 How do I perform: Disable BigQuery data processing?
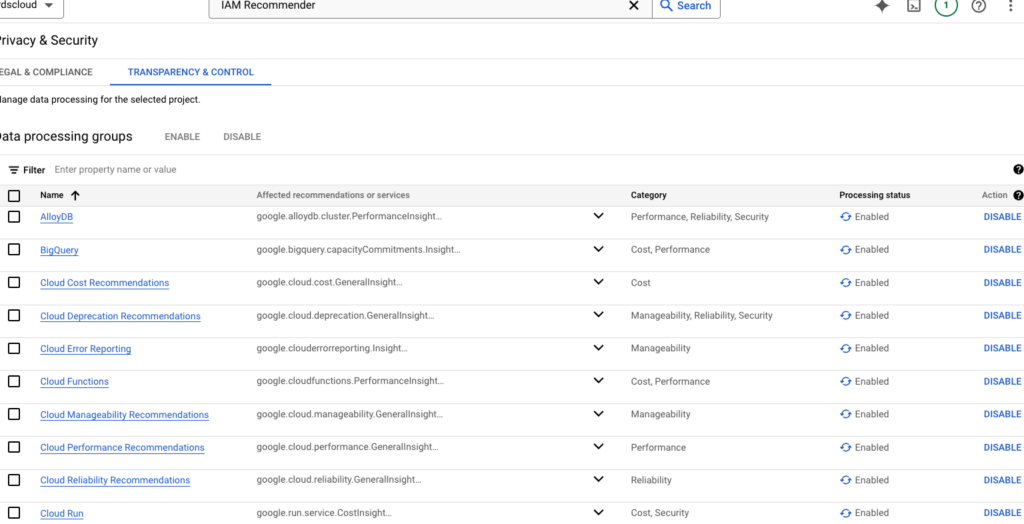pos(1002,250)
